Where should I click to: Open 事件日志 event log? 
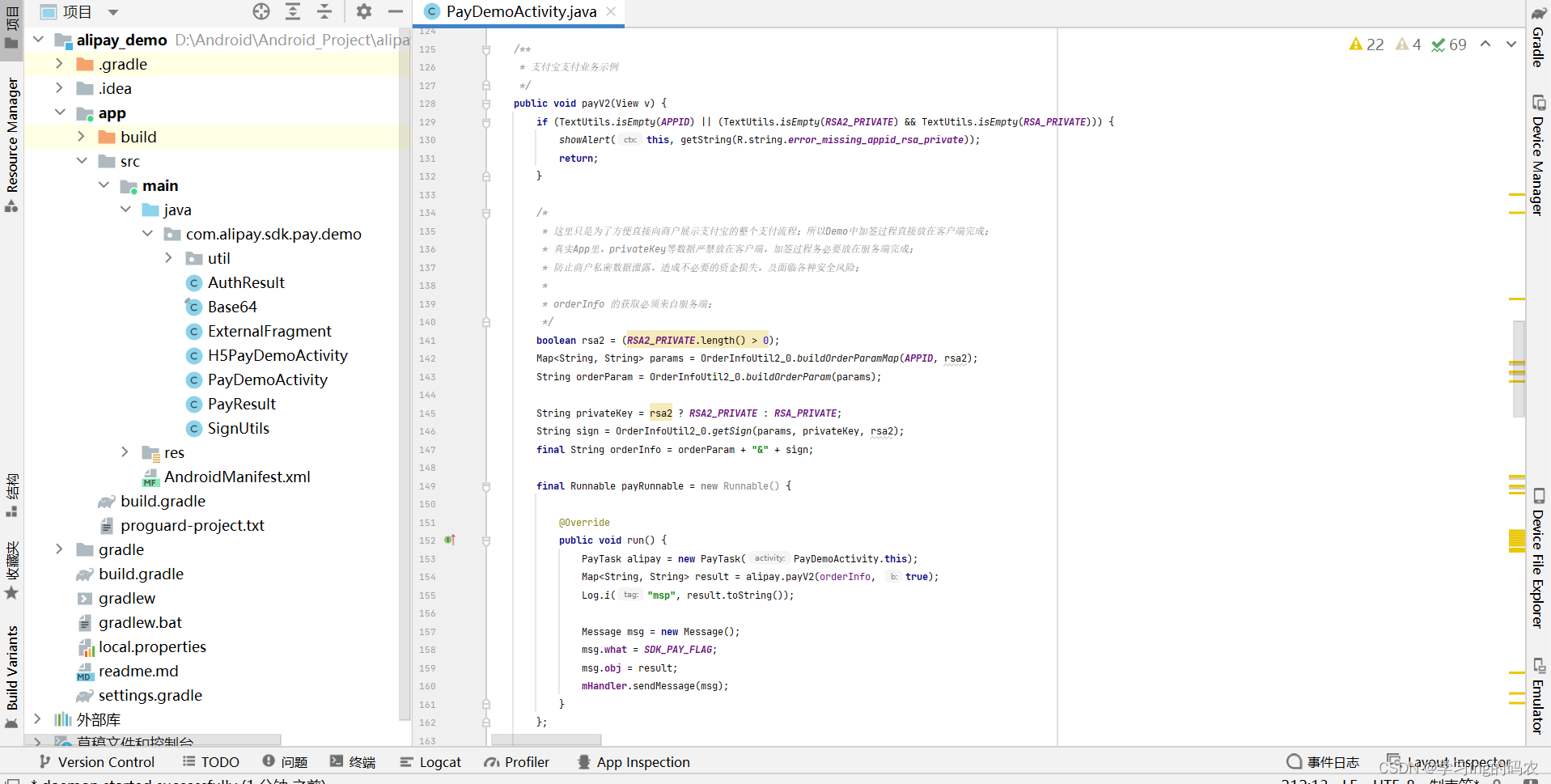[x=1323, y=761]
